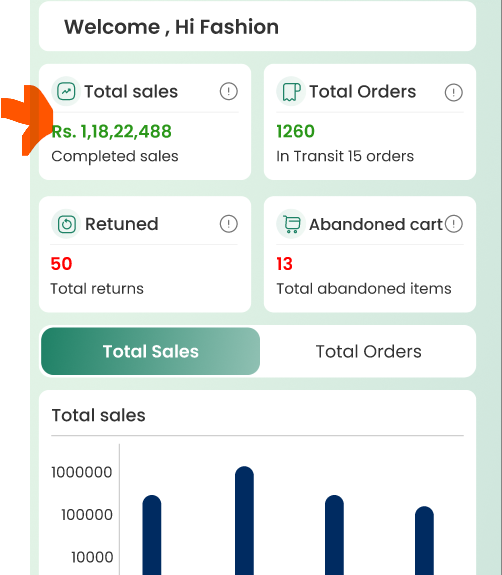This screenshot has height=575, width=502.
Task: Click the 50 total returns figure
Action: 61,264
